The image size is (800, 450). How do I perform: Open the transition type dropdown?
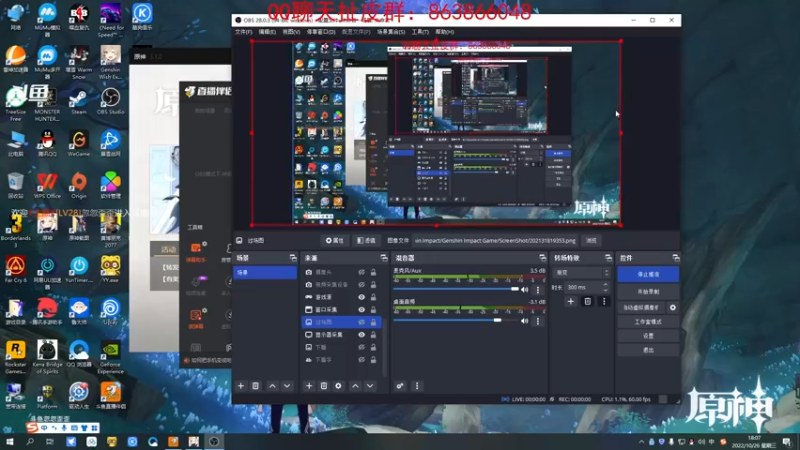pos(581,273)
